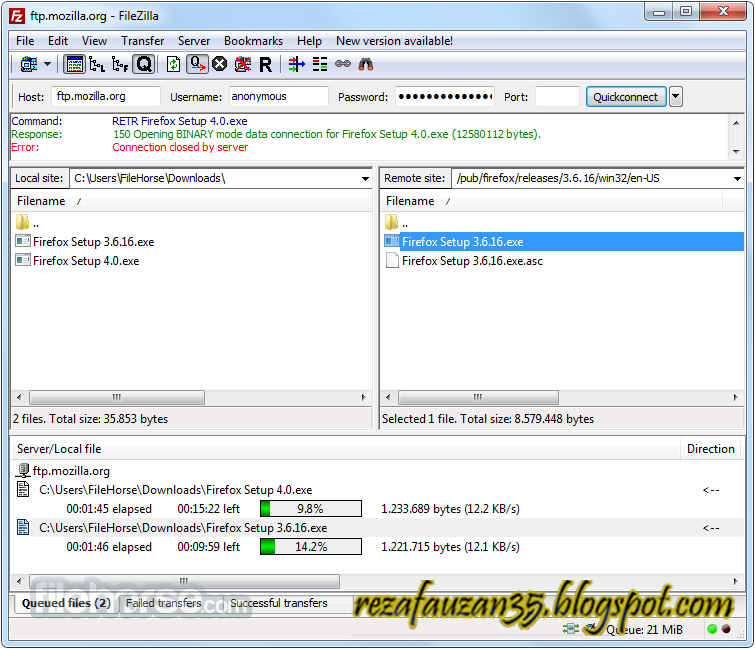
Task: Click remote pane scroll left arrow
Action: (388, 398)
